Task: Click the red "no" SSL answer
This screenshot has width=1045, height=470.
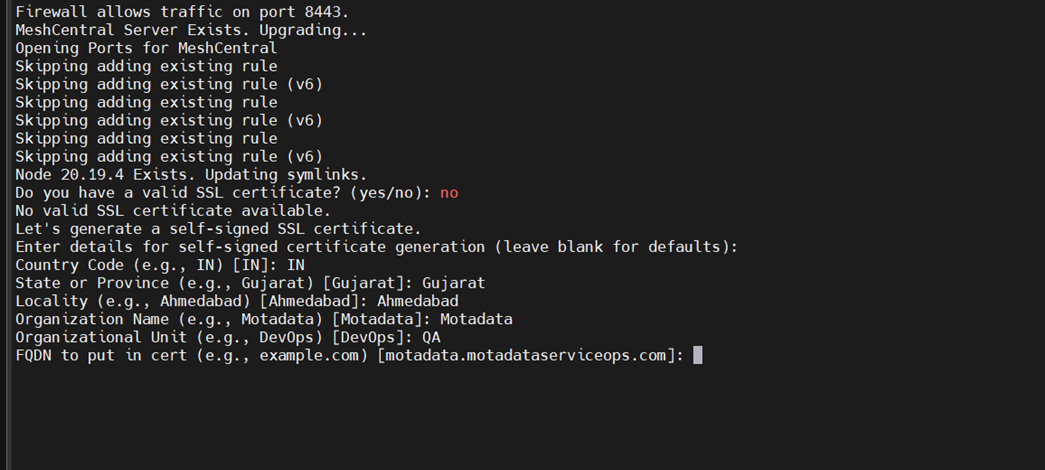Action: (449, 193)
